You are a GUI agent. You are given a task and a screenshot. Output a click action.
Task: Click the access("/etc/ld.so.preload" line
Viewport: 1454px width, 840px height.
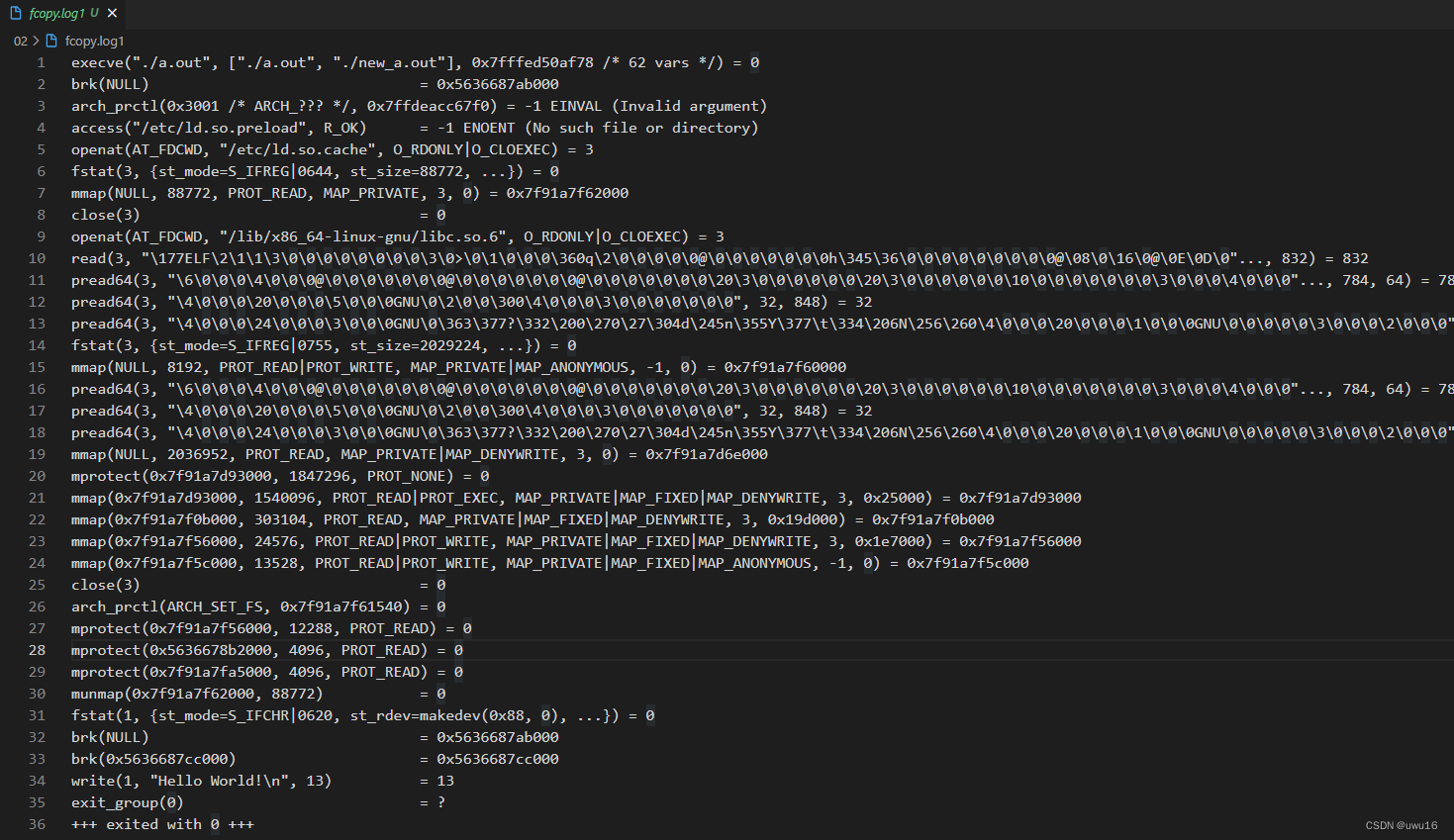pyautogui.click(x=415, y=128)
